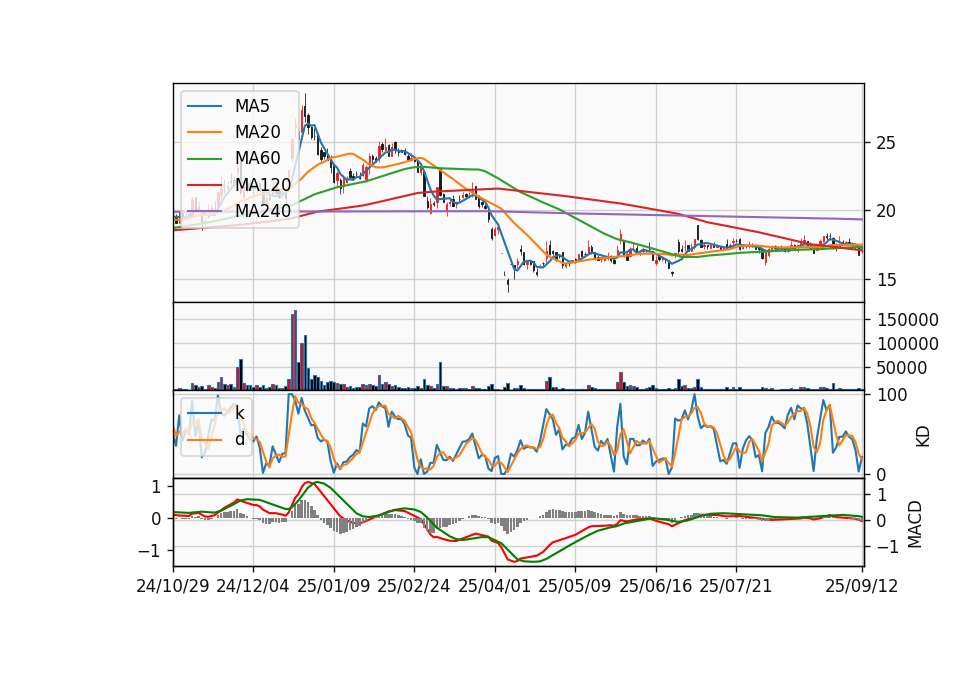The image size is (960, 690).
Task: Click the MA120 legend label
Action: (x=263, y=184)
